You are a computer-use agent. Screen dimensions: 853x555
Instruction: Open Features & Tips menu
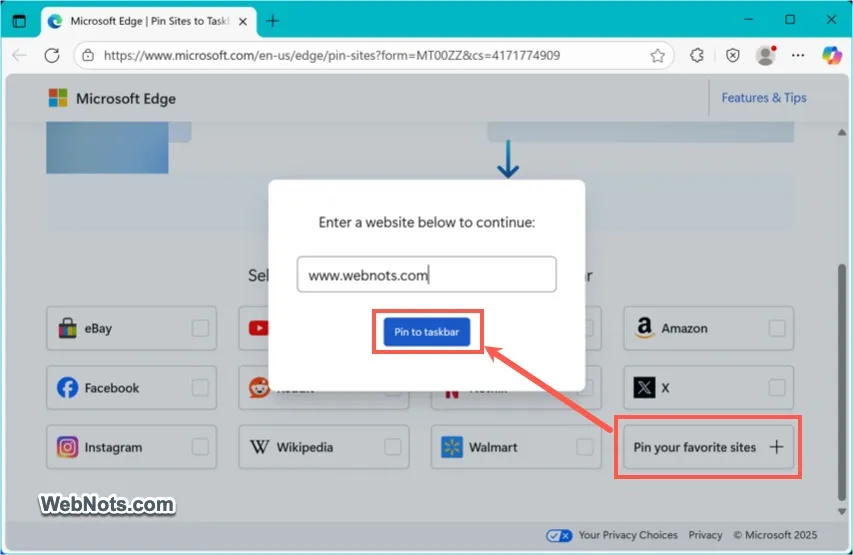763,98
